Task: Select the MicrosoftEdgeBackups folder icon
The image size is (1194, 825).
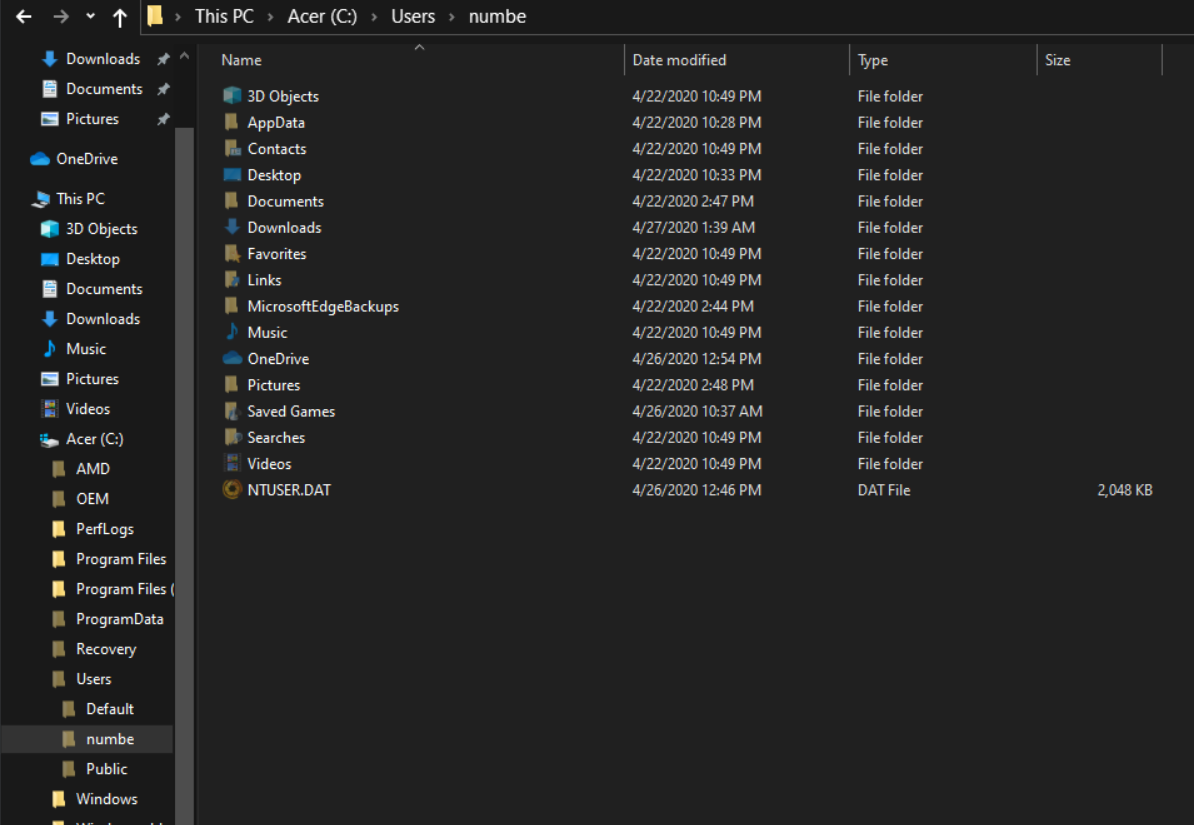Action: coord(231,305)
